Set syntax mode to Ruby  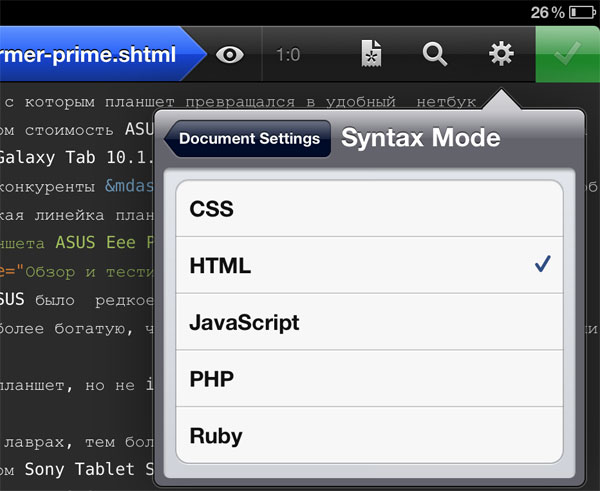(x=369, y=436)
